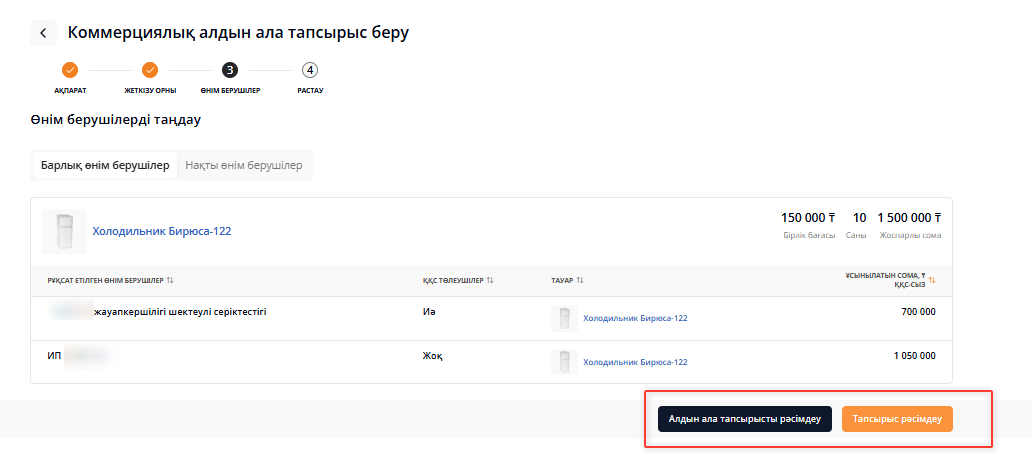Open Холодильник Бирюса-122 header link

pyautogui.click(x=162, y=231)
